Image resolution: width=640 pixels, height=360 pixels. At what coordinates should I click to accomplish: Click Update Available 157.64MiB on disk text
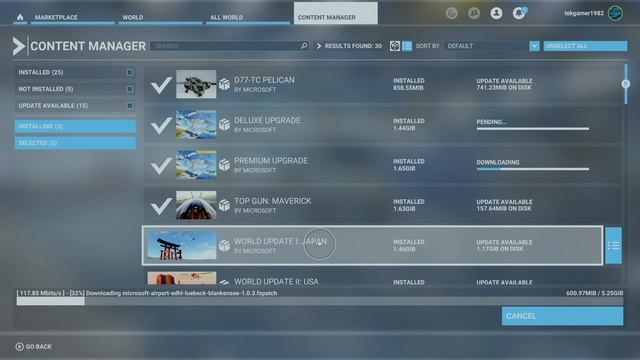tap(504, 205)
